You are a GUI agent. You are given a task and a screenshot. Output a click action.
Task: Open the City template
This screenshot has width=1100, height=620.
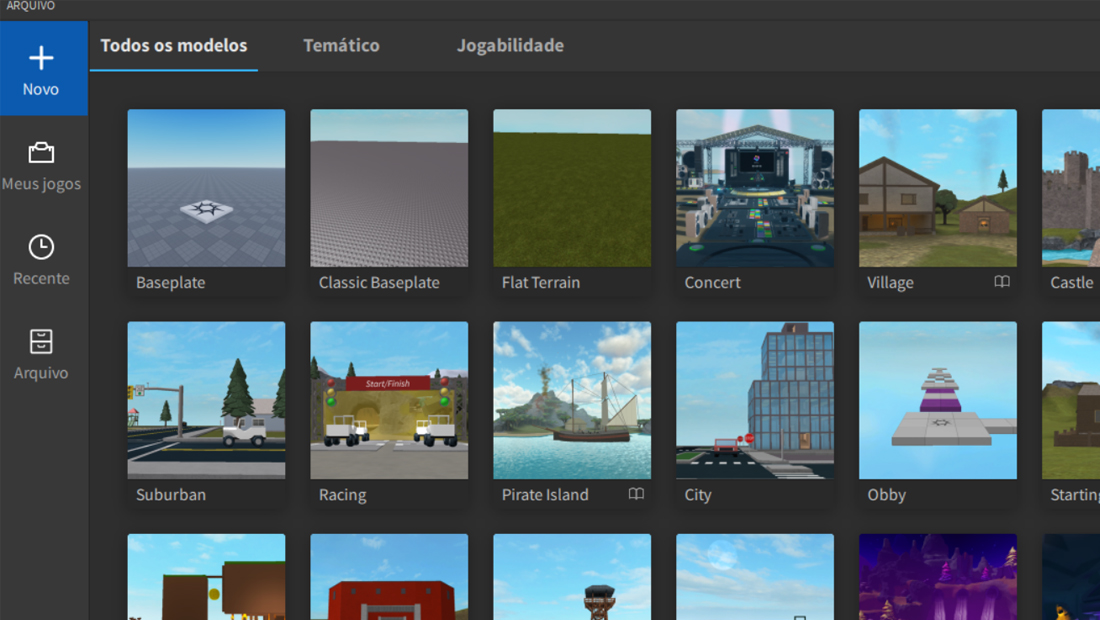point(755,400)
